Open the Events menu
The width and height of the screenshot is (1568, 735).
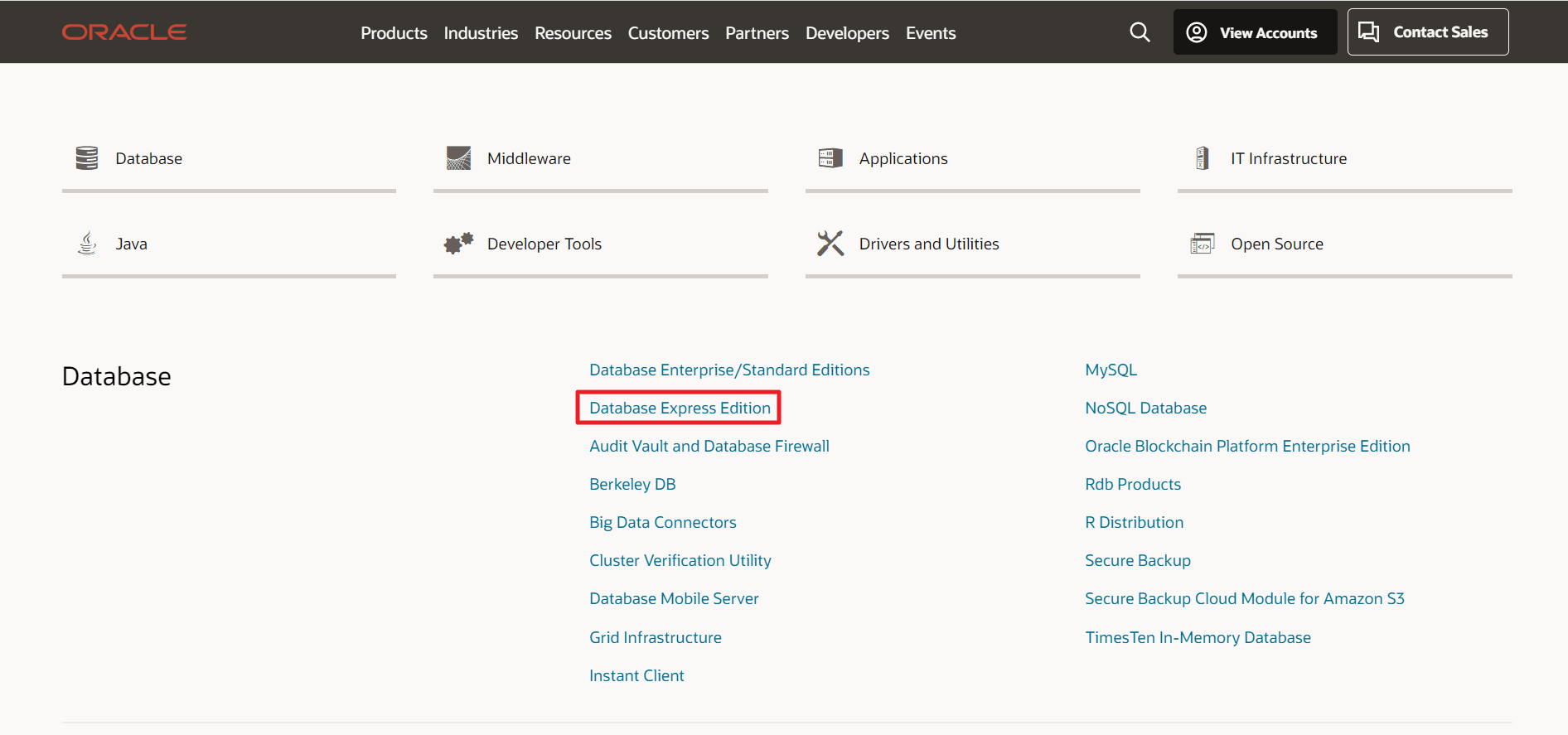[931, 33]
